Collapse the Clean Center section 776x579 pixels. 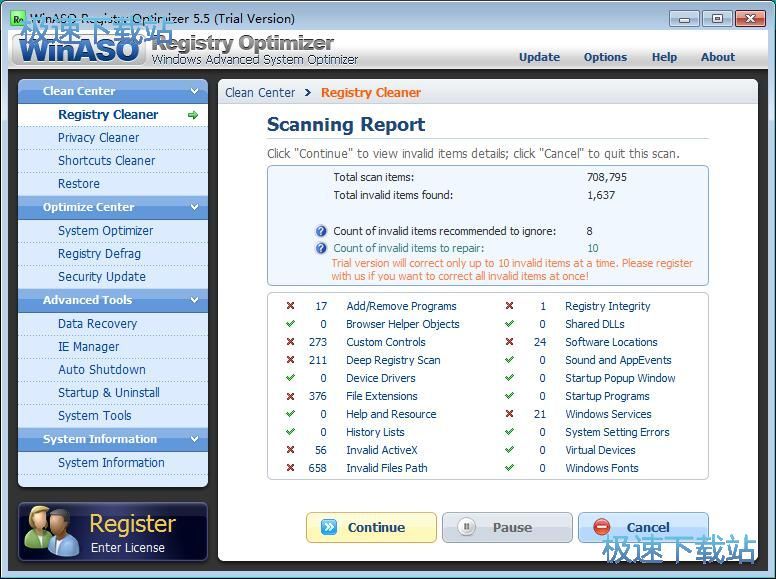tap(194, 91)
